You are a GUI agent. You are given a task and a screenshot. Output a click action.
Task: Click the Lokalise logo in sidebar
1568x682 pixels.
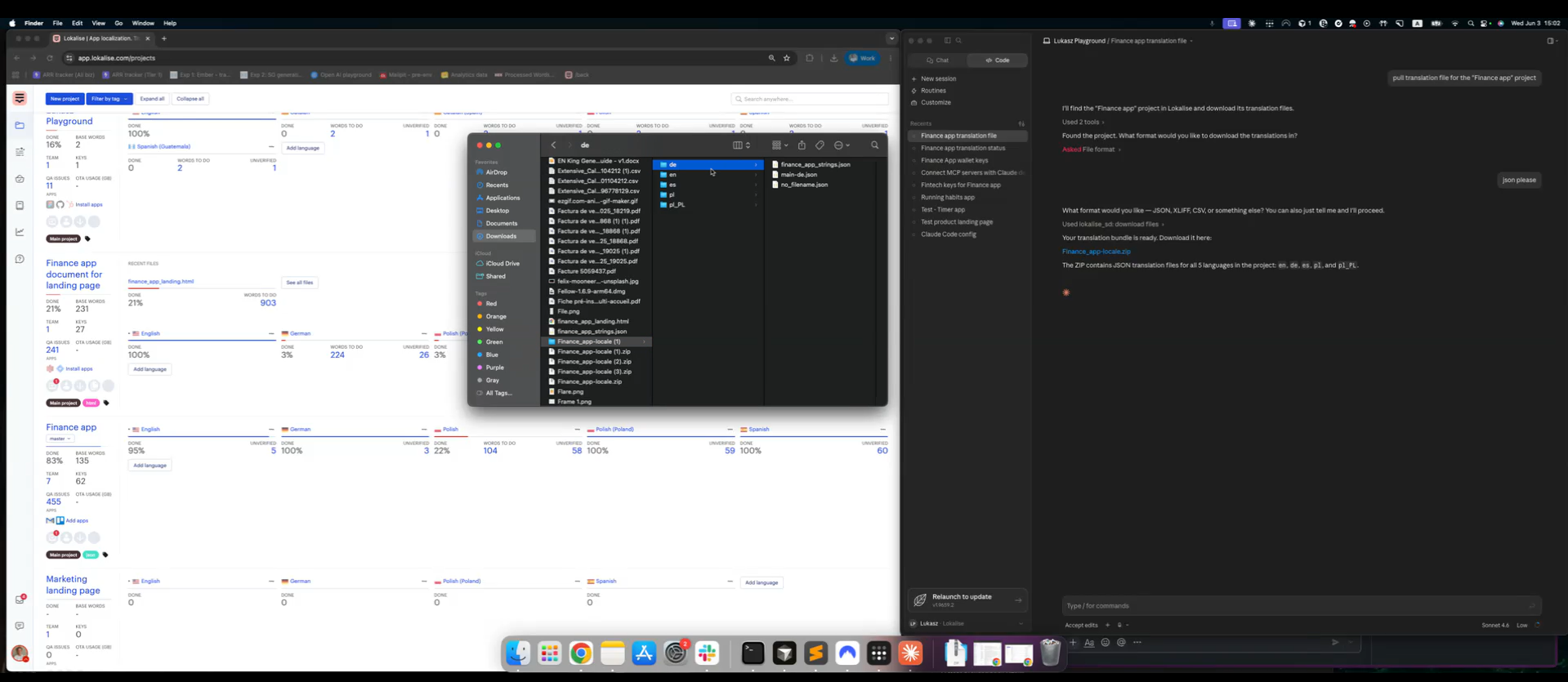click(x=20, y=98)
